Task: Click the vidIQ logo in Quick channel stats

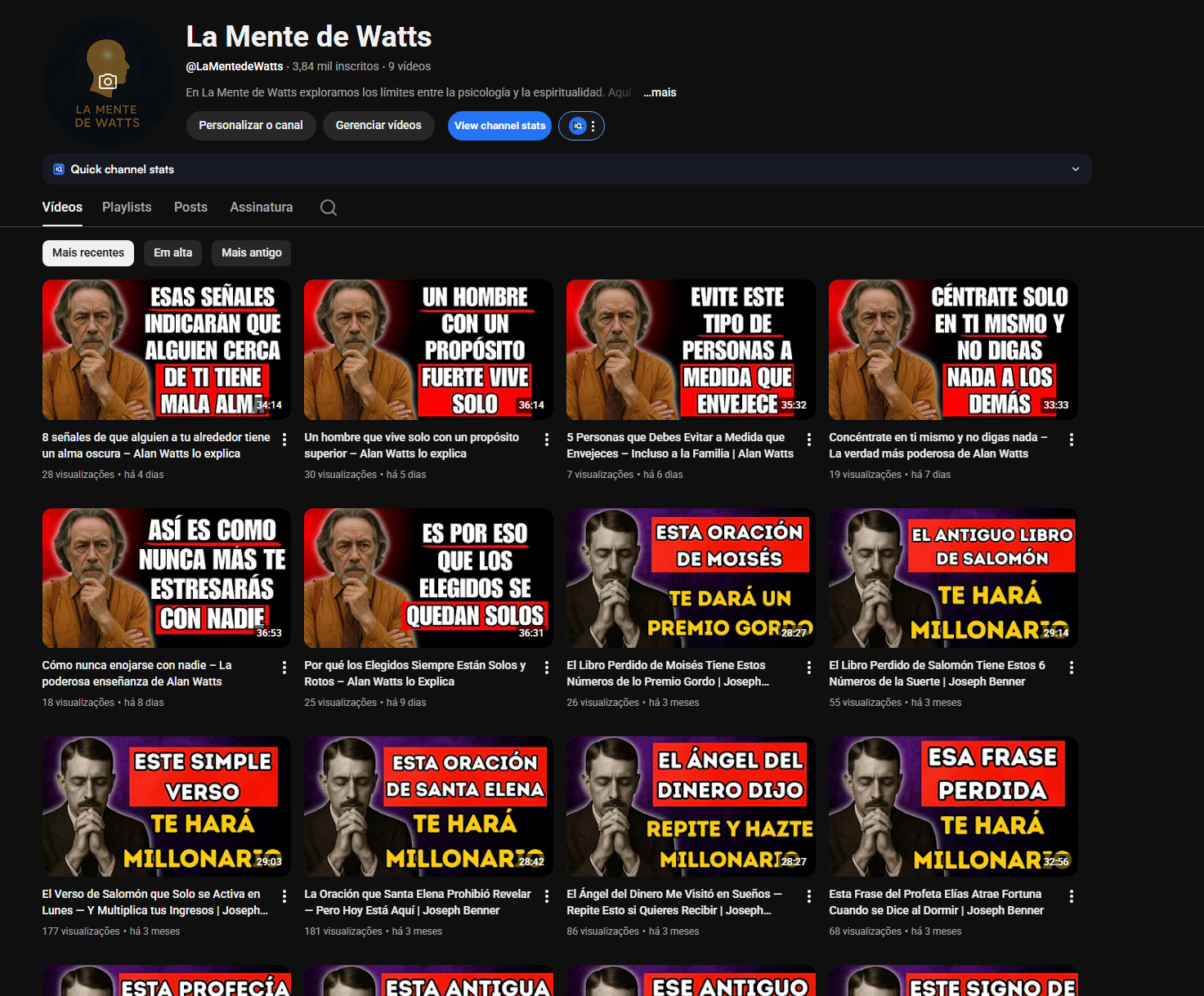Action: pos(59,169)
